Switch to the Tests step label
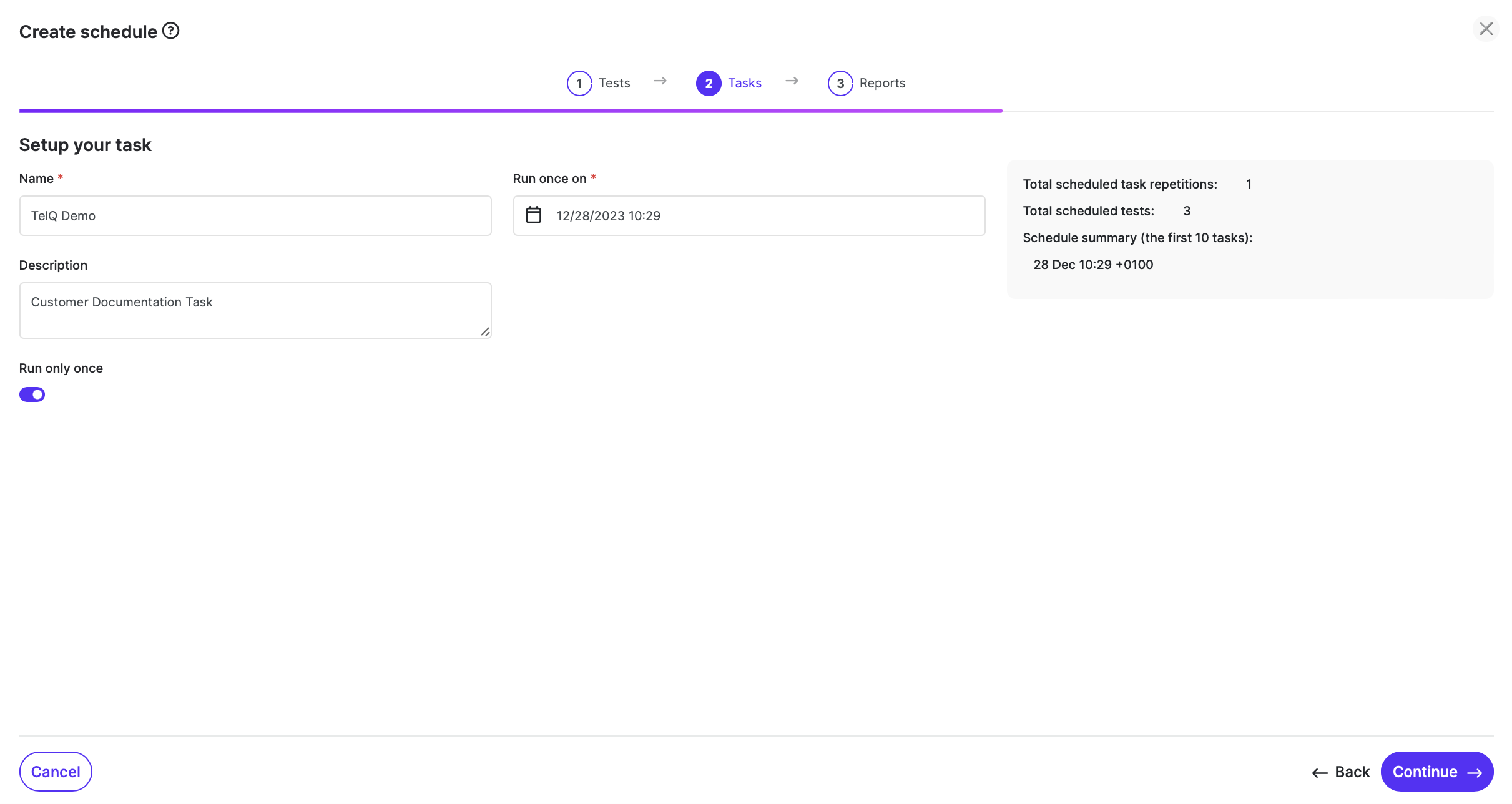The height and width of the screenshot is (804, 1512). pos(614,83)
